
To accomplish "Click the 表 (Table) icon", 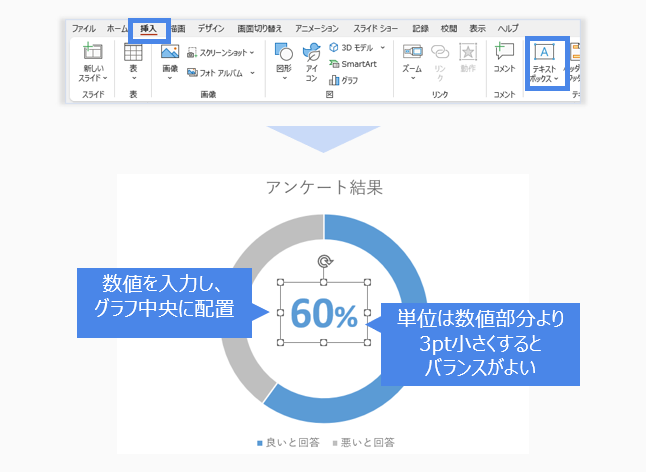I will coord(133,54).
